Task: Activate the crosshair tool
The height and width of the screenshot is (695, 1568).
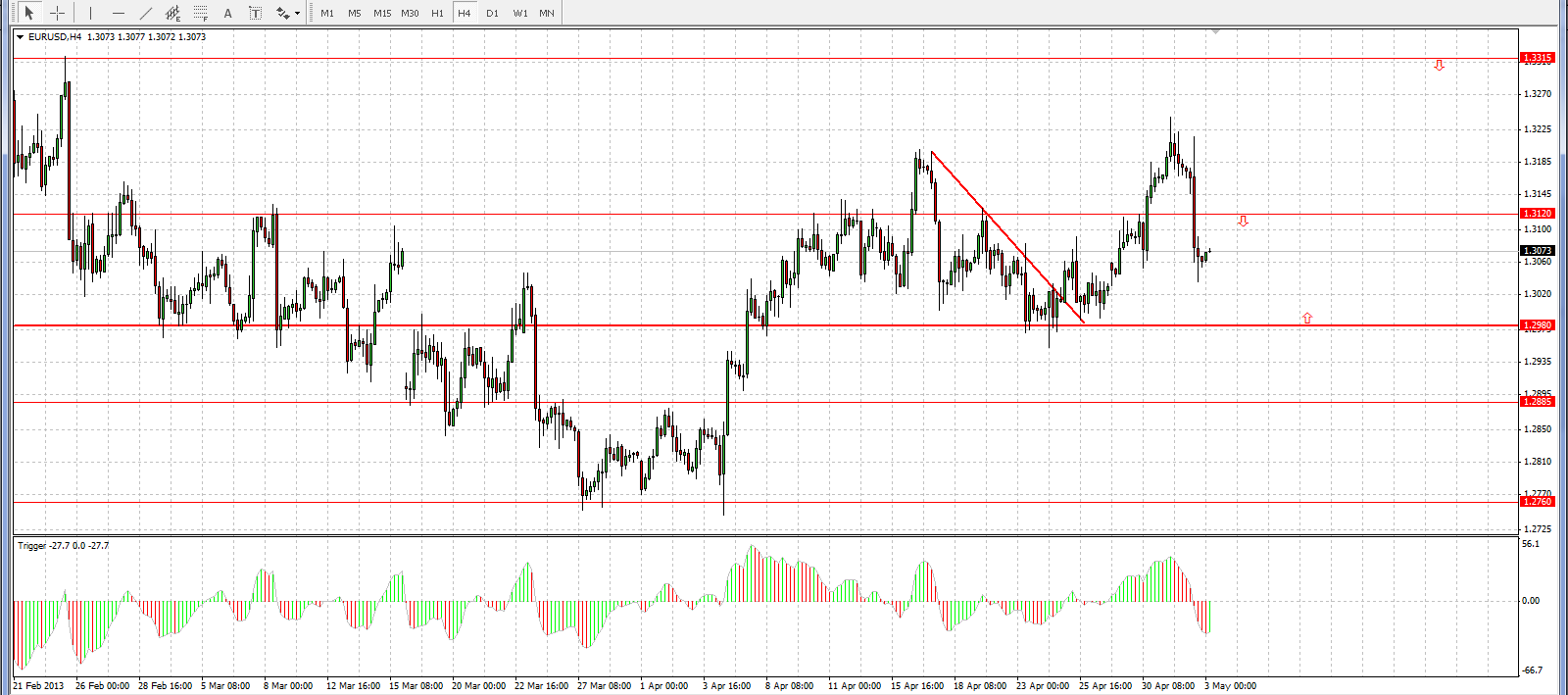Action: [x=58, y=13]
